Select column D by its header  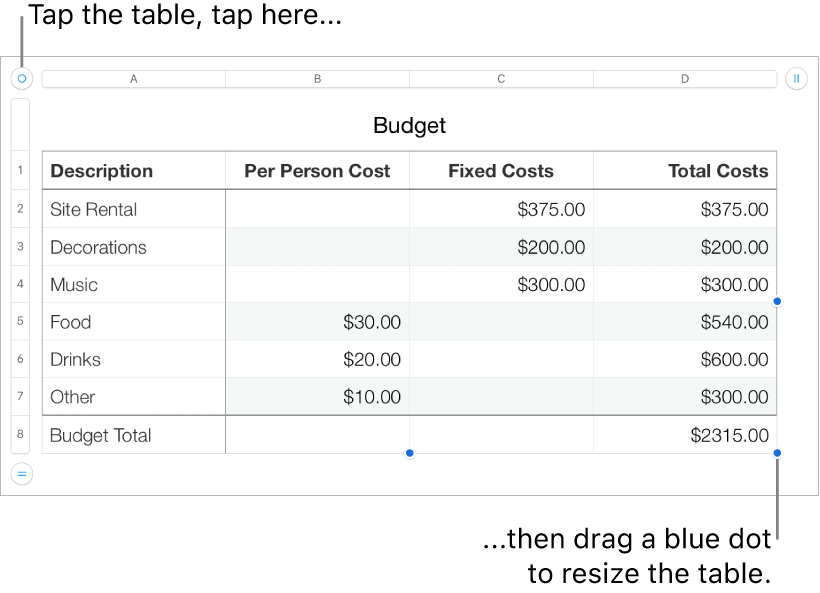pos(684,78)
